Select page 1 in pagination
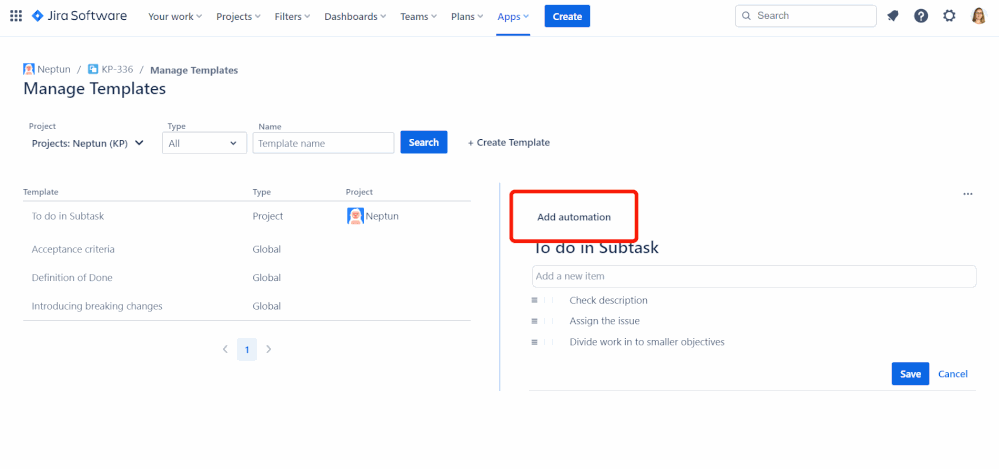Image resolution: width=999 pixels, height=469 pixels. (x=247, y=349)
